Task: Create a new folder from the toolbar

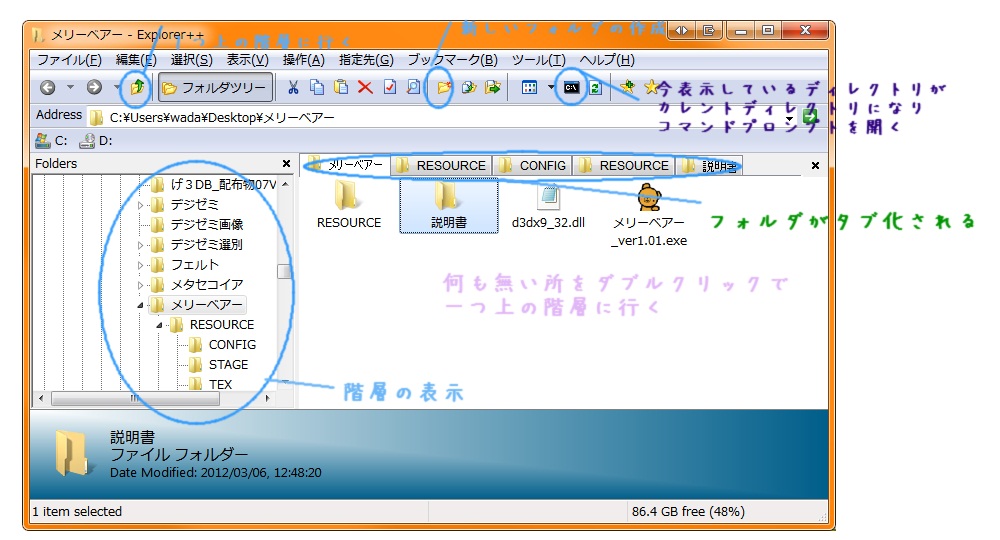Action: point(443,87)
